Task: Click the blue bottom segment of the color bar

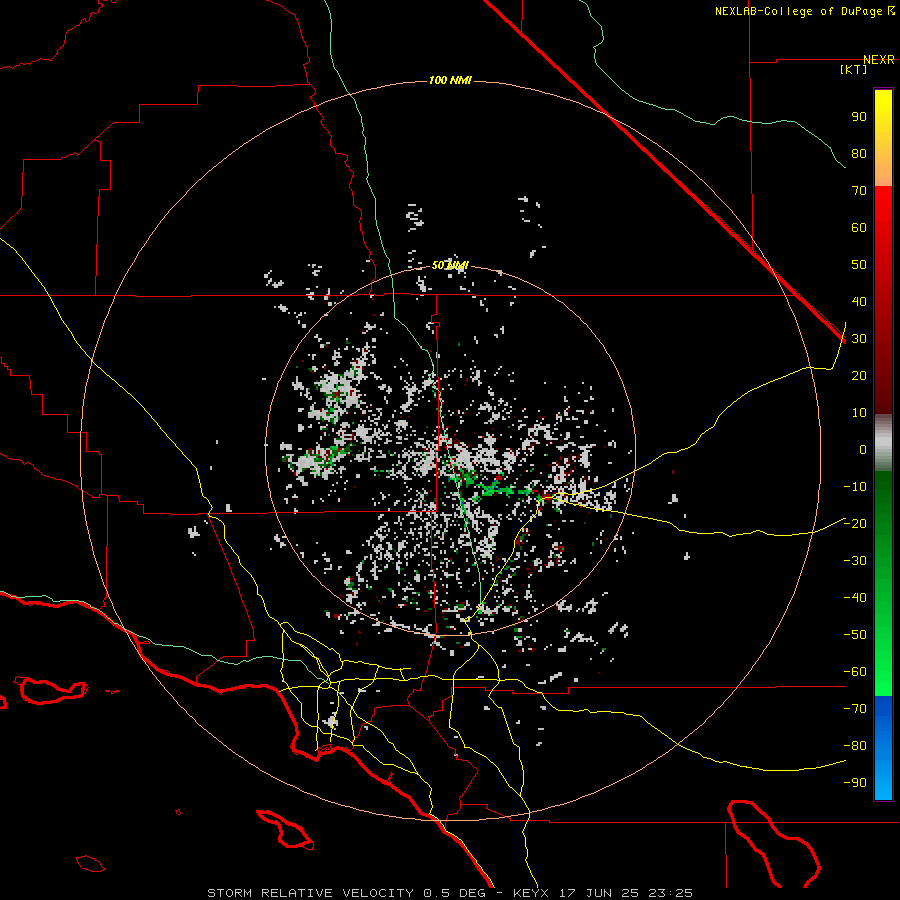Action: pos(883,748)
